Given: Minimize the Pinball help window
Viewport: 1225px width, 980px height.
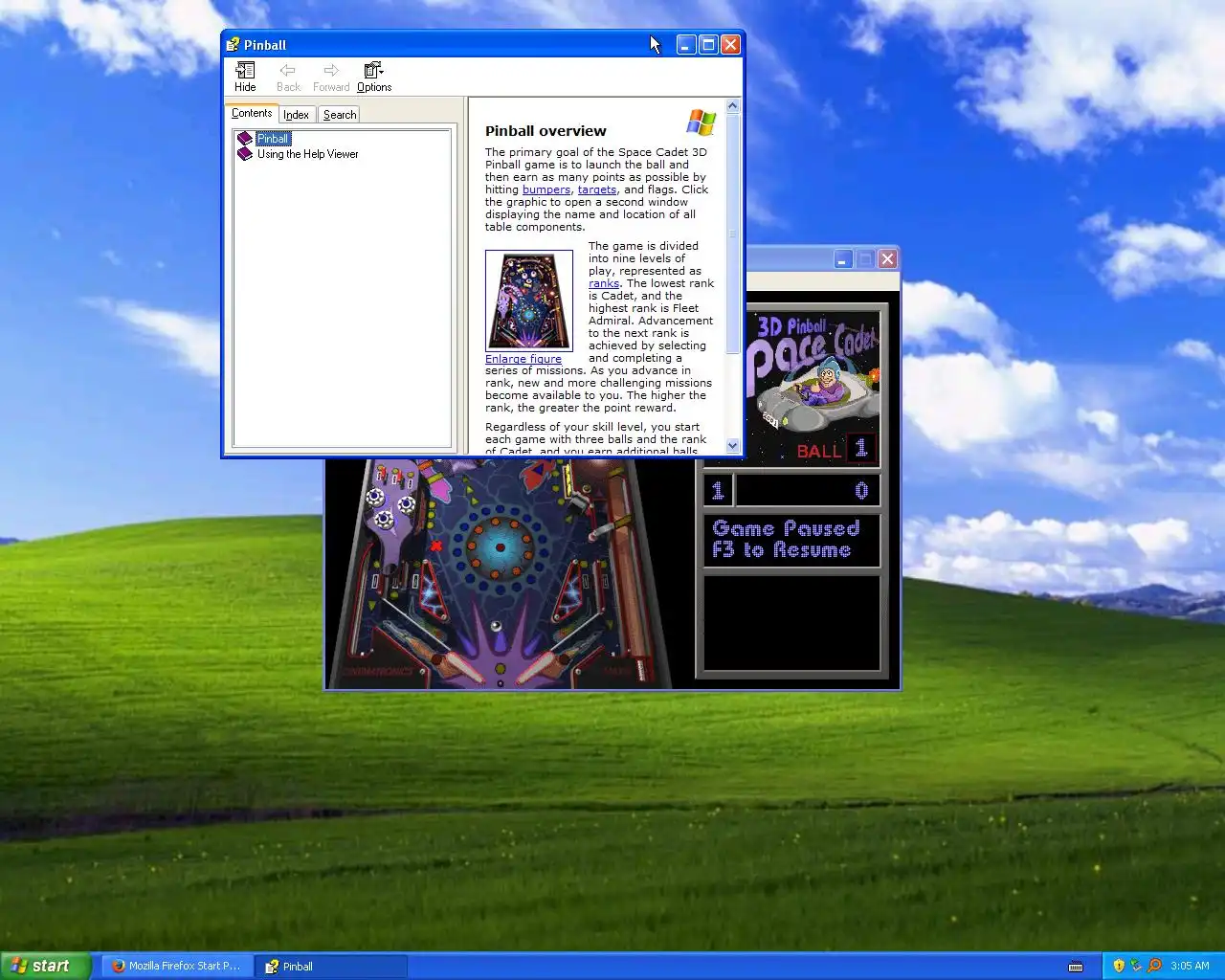Looking at the screenshot, I should (x=686, y=44).
